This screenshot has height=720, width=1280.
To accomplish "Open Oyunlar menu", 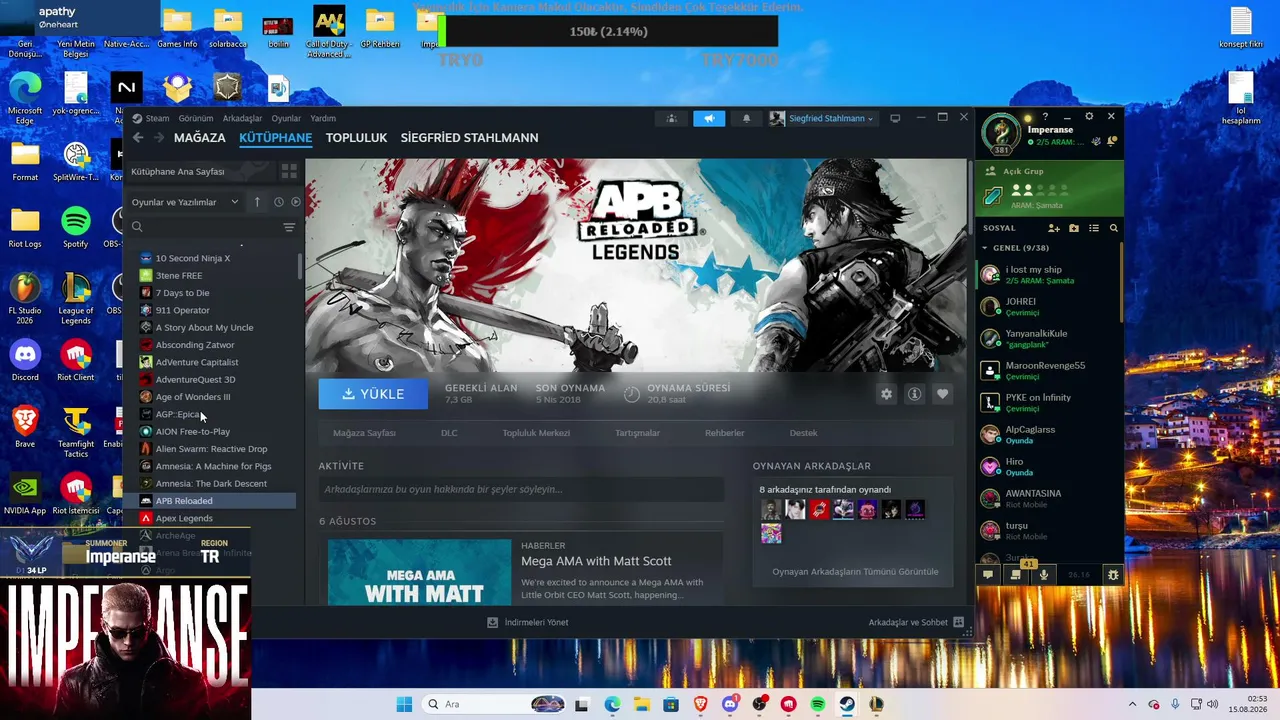I will 286,118.
